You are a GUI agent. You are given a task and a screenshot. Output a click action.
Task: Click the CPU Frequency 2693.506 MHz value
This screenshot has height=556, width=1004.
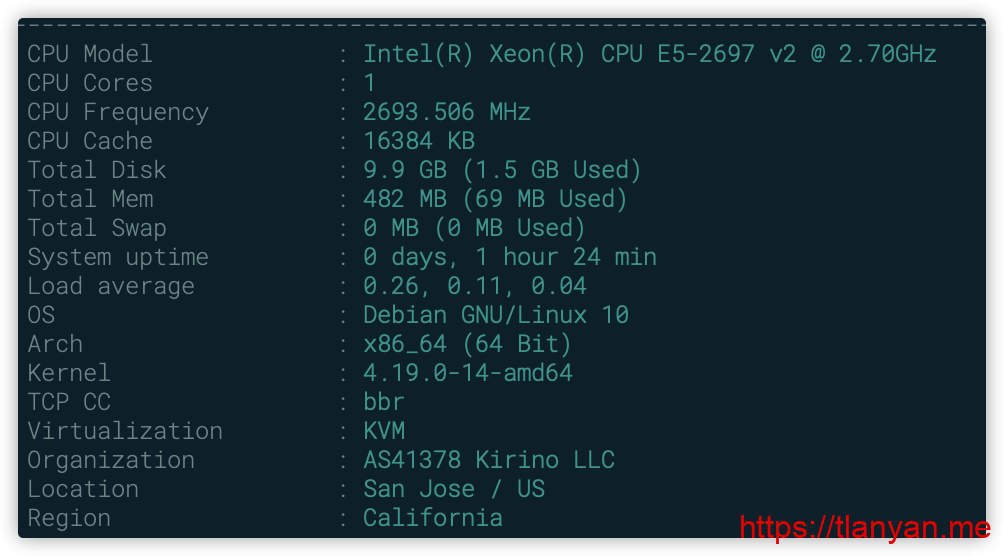[446, 112]
